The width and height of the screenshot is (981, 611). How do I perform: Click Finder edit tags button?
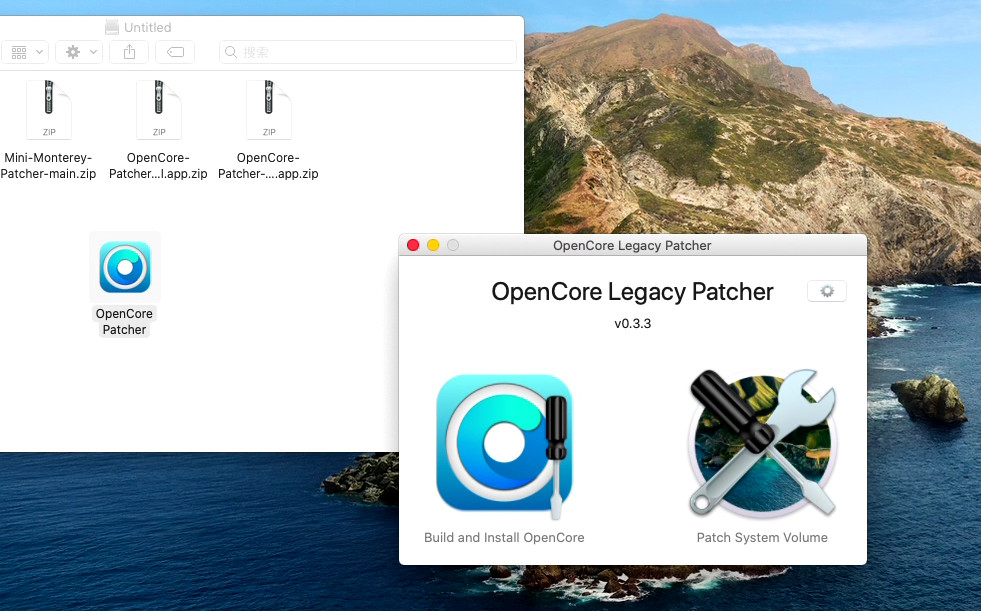[175, 52]
